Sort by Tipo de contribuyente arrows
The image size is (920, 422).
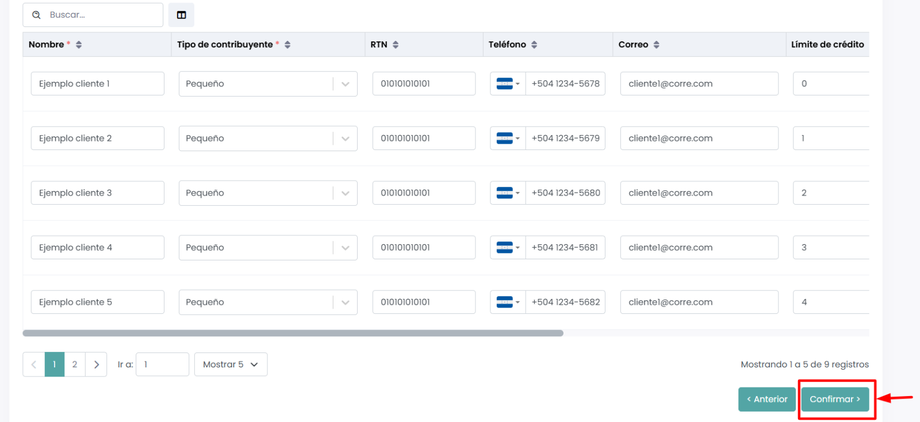click(288, 45)
